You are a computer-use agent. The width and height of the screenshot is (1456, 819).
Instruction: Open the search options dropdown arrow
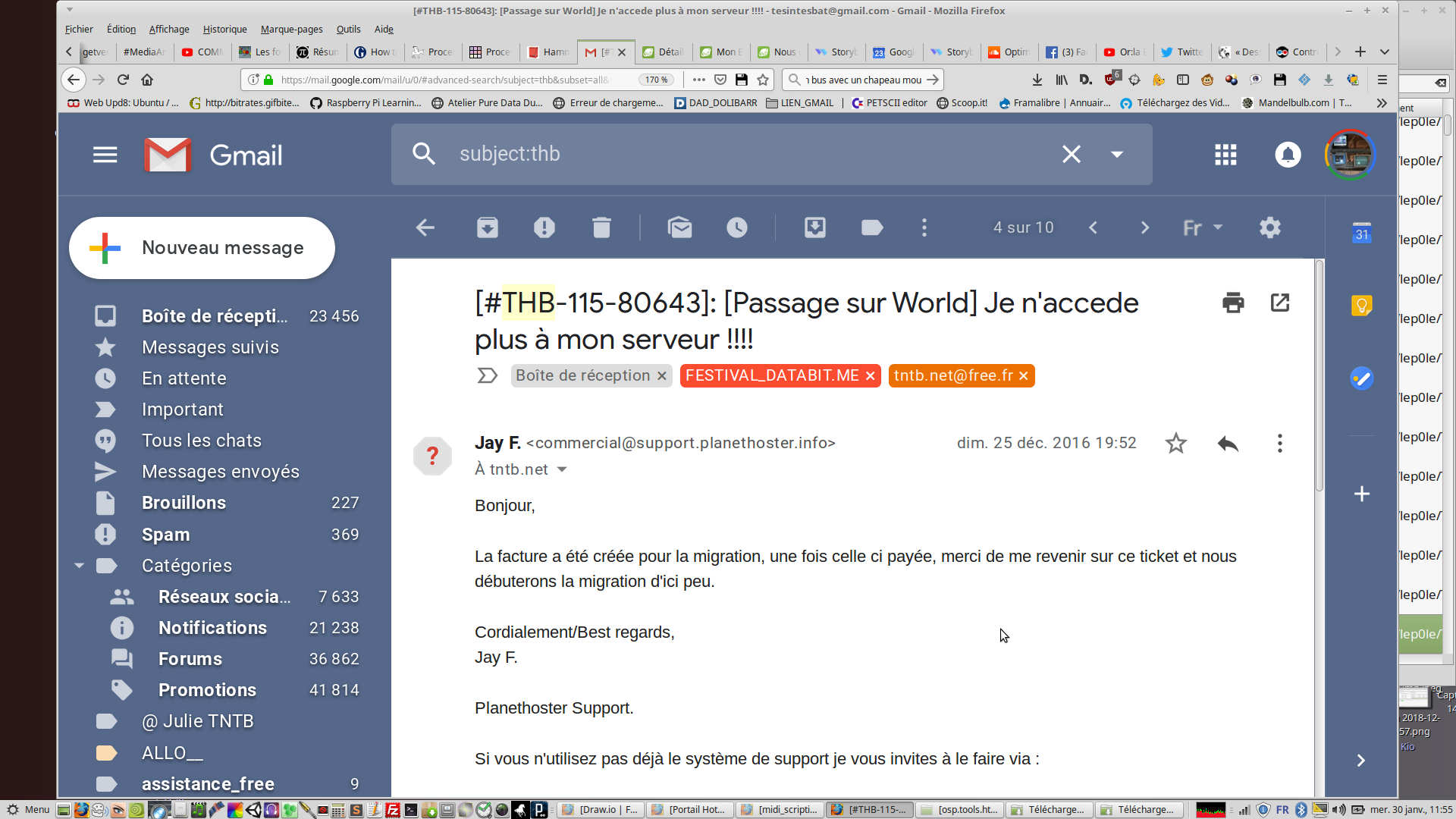(1117, 155)
